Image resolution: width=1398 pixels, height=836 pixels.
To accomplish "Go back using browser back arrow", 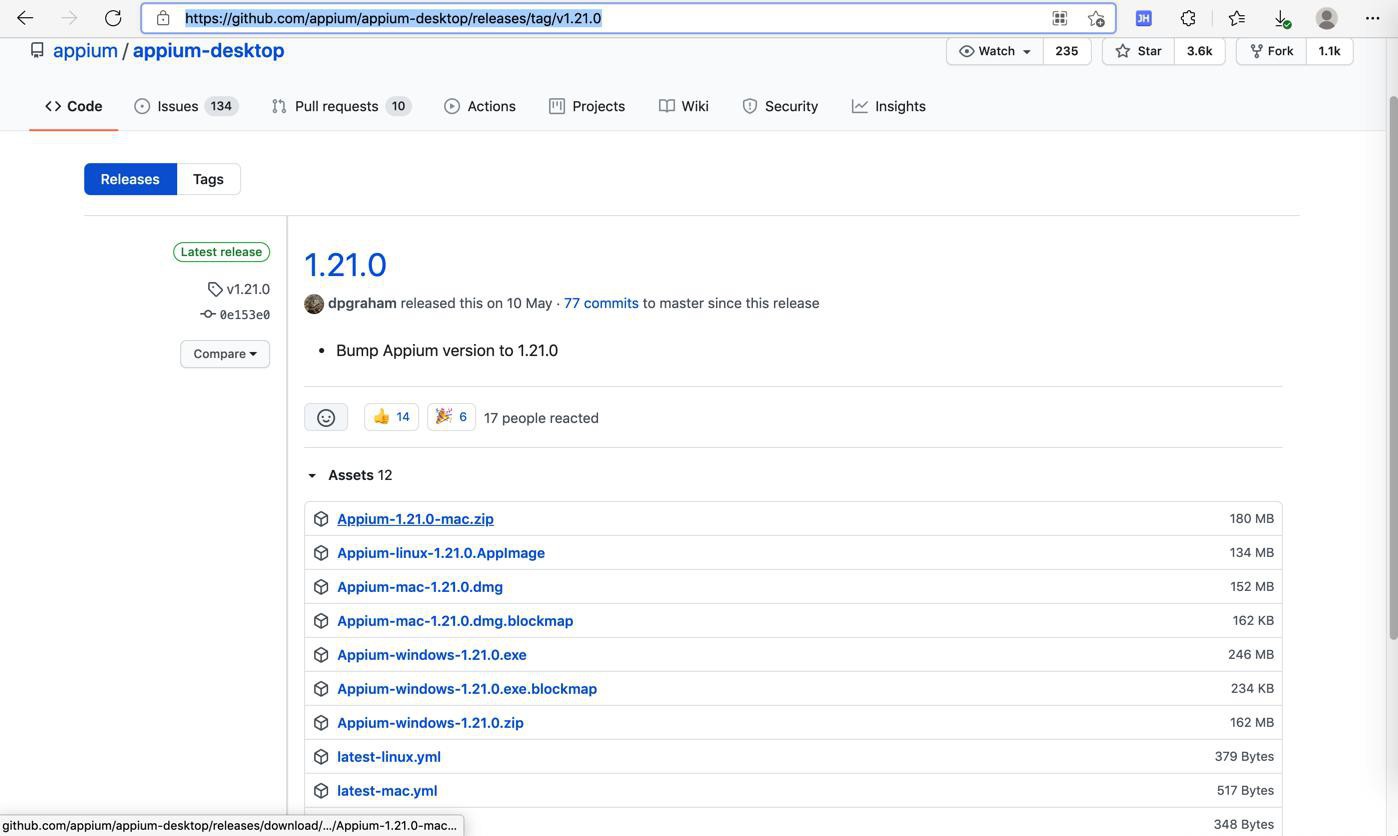I will coord(25,18).
